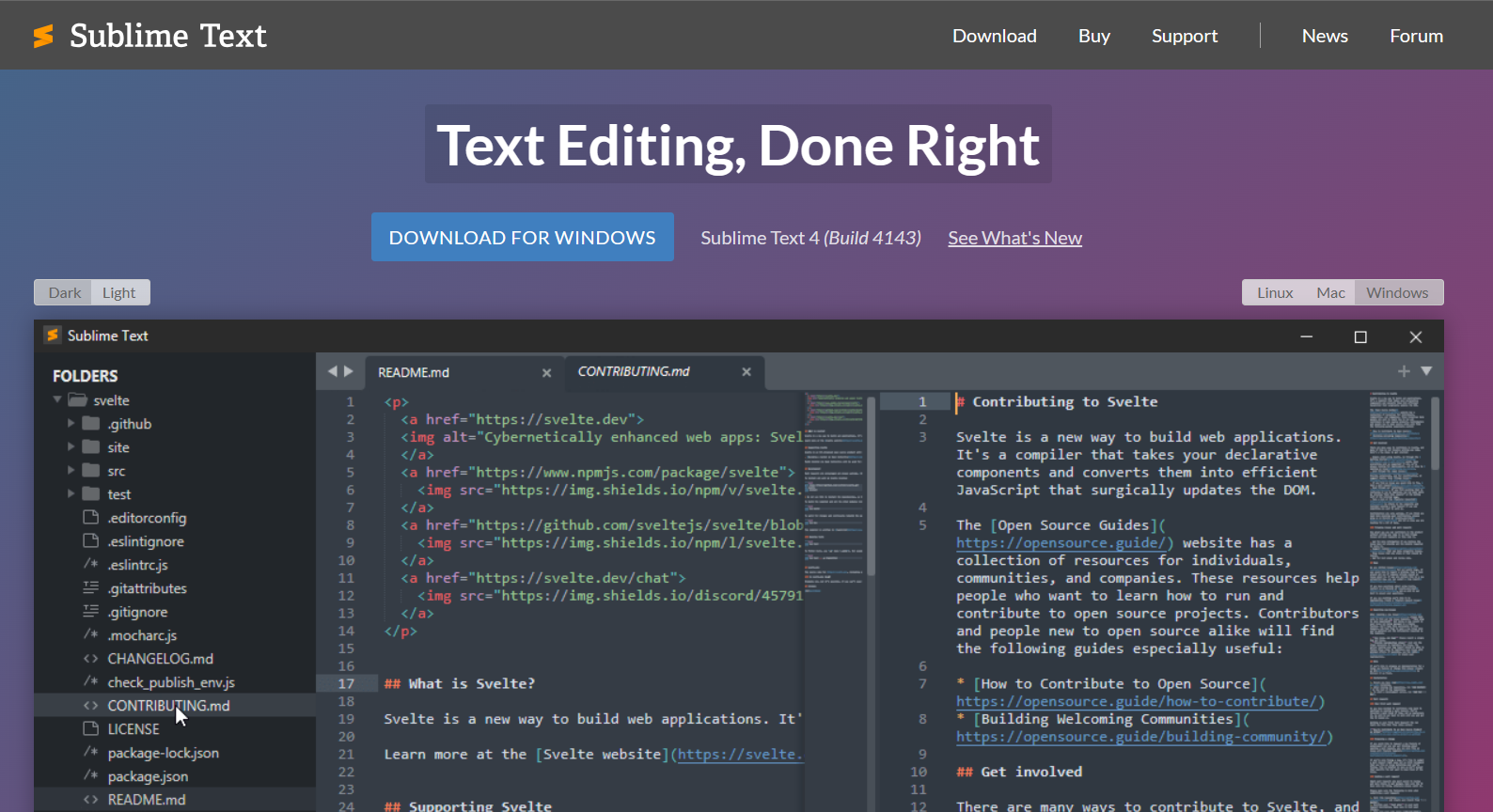Click the .eslintignore file icon

click(91, 540)
